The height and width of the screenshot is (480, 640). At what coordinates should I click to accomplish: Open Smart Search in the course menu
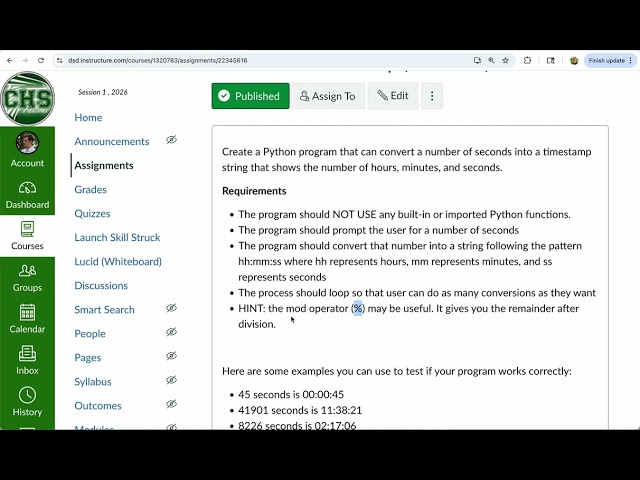(x=104, y=310)
